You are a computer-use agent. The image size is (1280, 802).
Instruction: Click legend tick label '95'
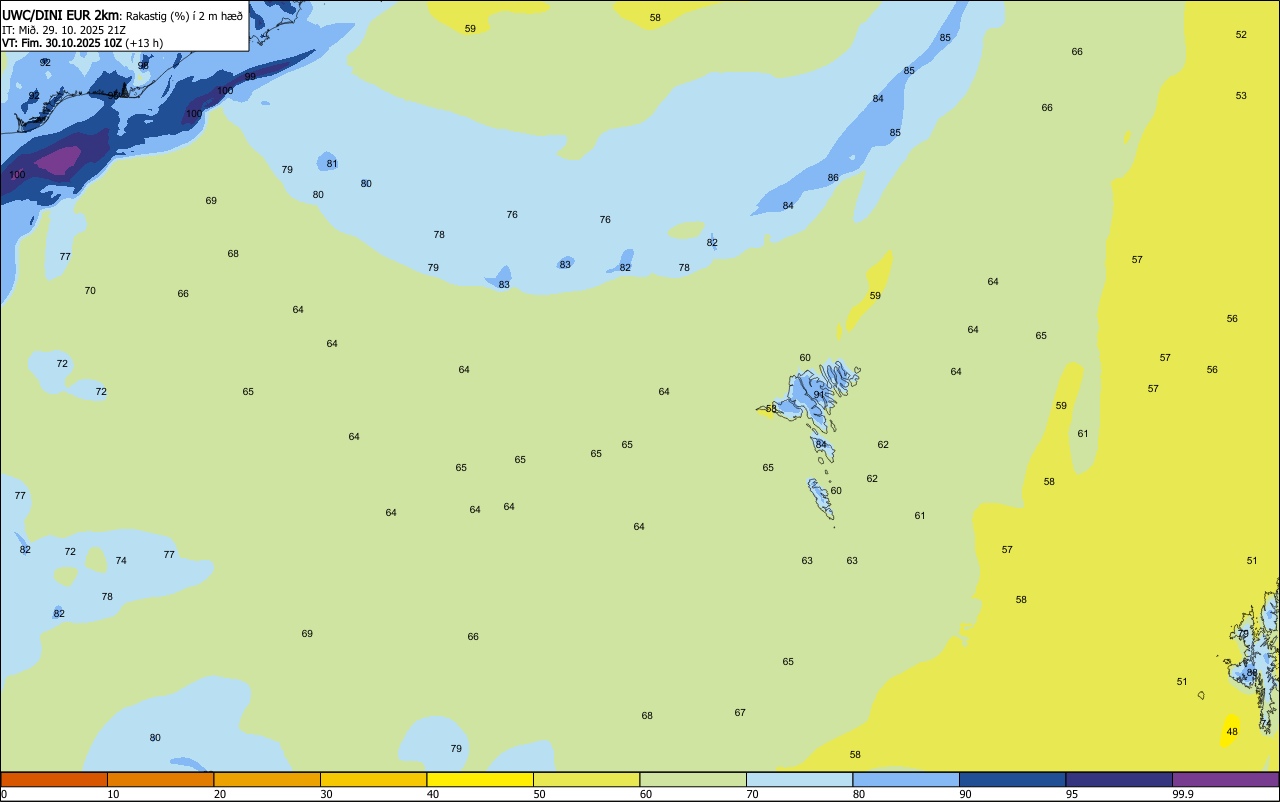[x=1072, y=794]
